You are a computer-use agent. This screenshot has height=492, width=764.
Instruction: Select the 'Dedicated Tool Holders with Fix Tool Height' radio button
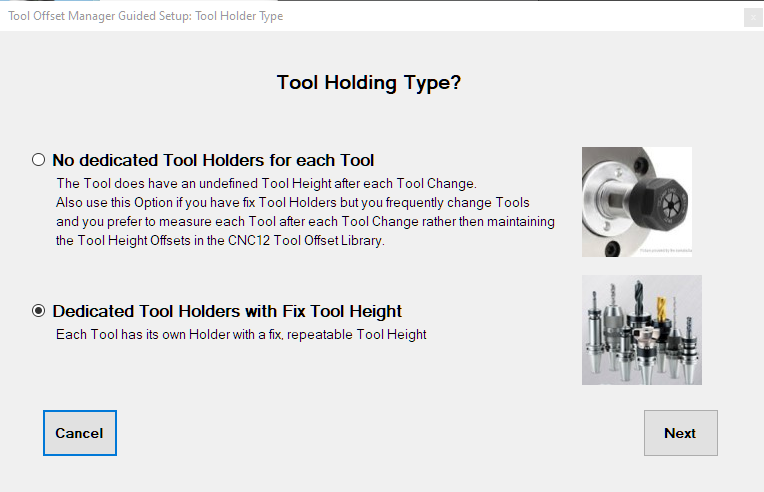(38, 311)
